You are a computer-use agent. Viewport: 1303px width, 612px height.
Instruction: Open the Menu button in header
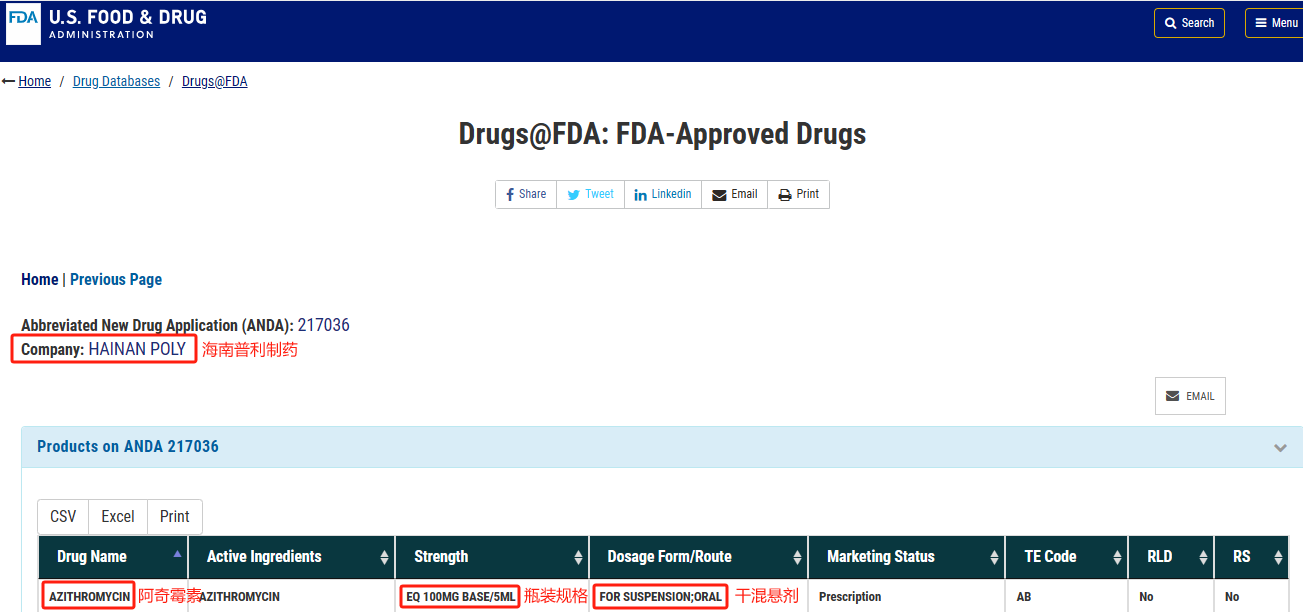tap(1275, 23)
